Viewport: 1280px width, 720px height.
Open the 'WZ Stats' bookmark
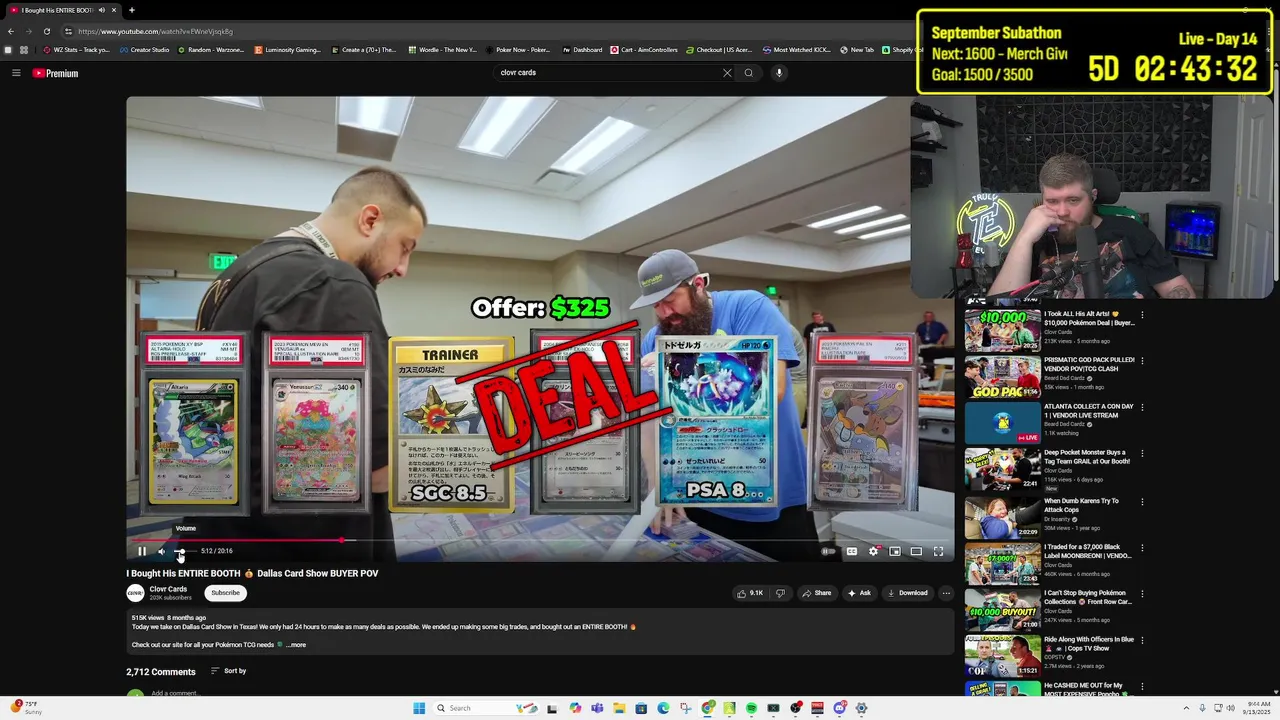(x=76, y=50)
